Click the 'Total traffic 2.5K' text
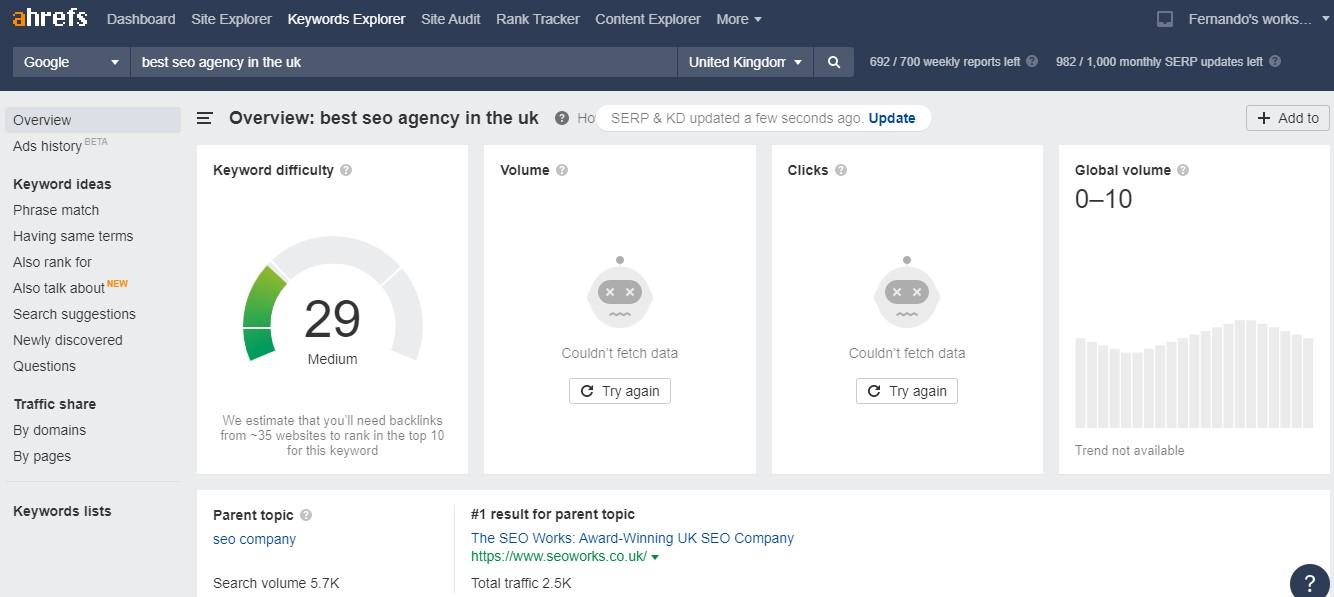This screenshot has width=1334, height=597. point(521,583)
